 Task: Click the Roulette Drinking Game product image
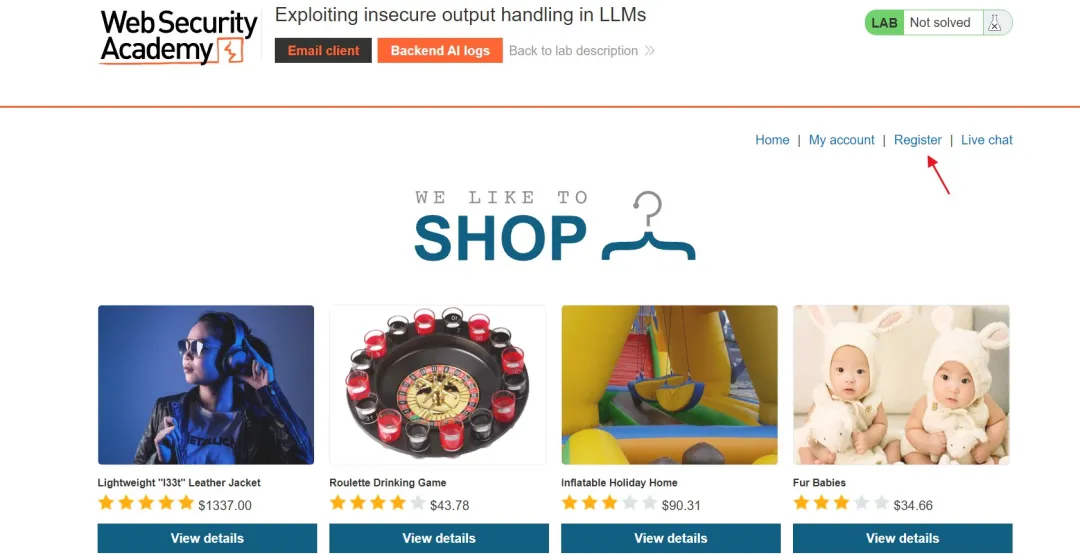click(x=437, y=385)
